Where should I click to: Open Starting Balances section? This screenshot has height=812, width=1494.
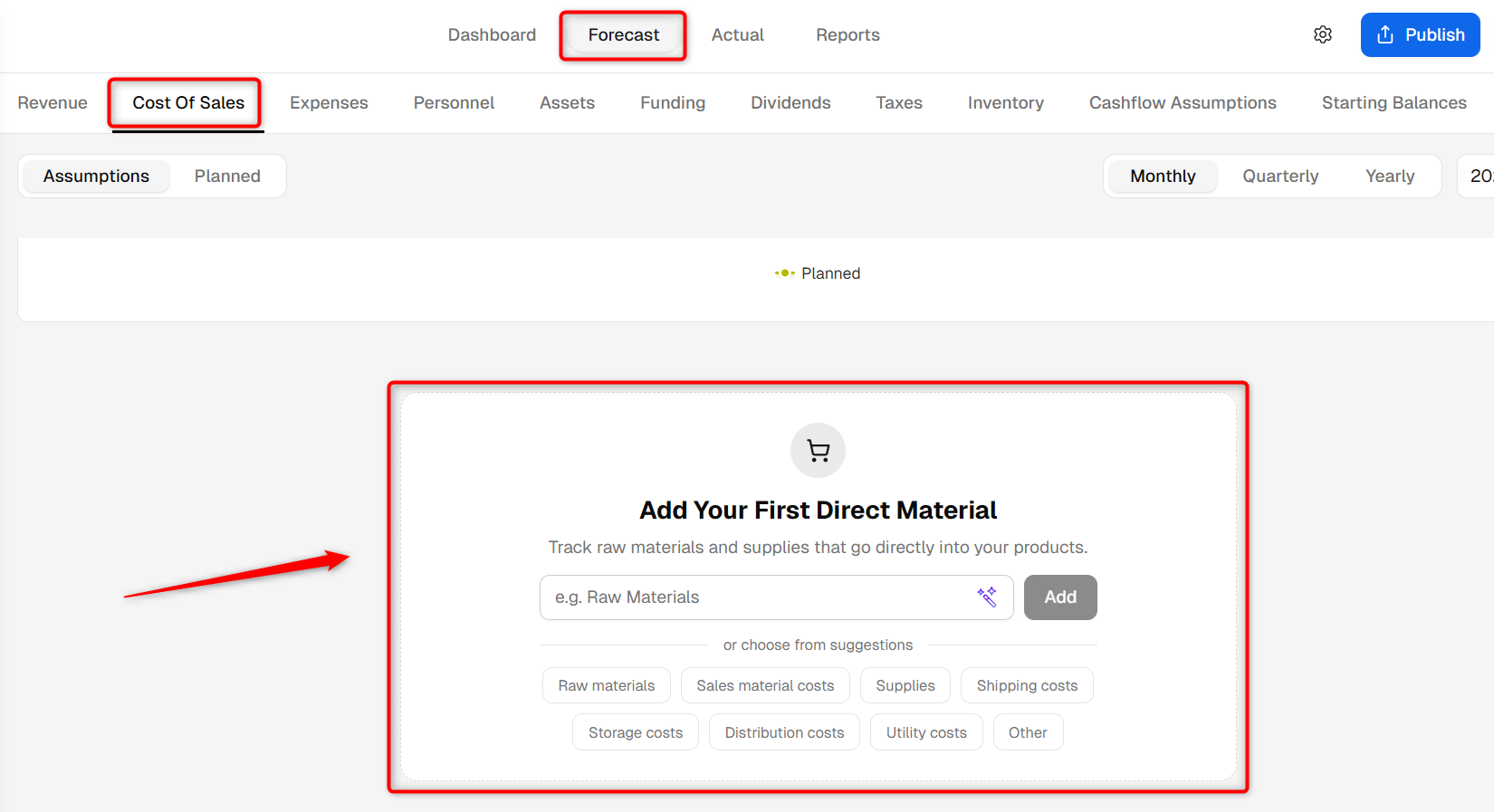(1394, 102)
